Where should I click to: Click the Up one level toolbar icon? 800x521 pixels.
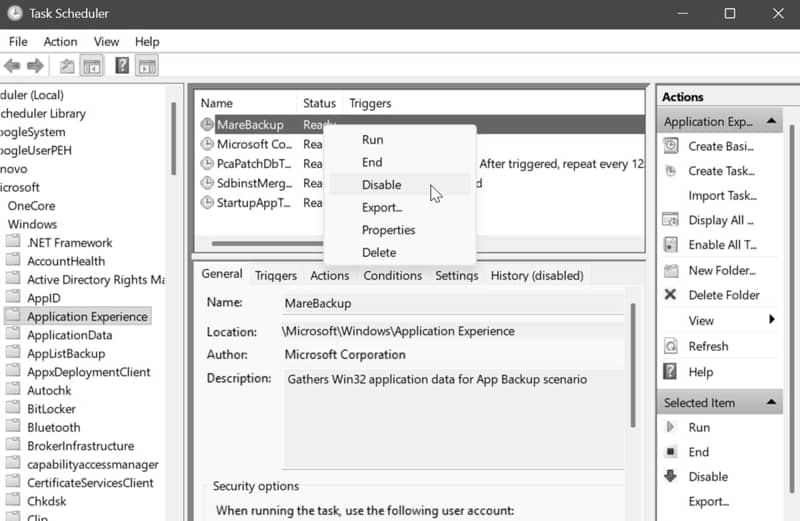click(x=67, y=66)
